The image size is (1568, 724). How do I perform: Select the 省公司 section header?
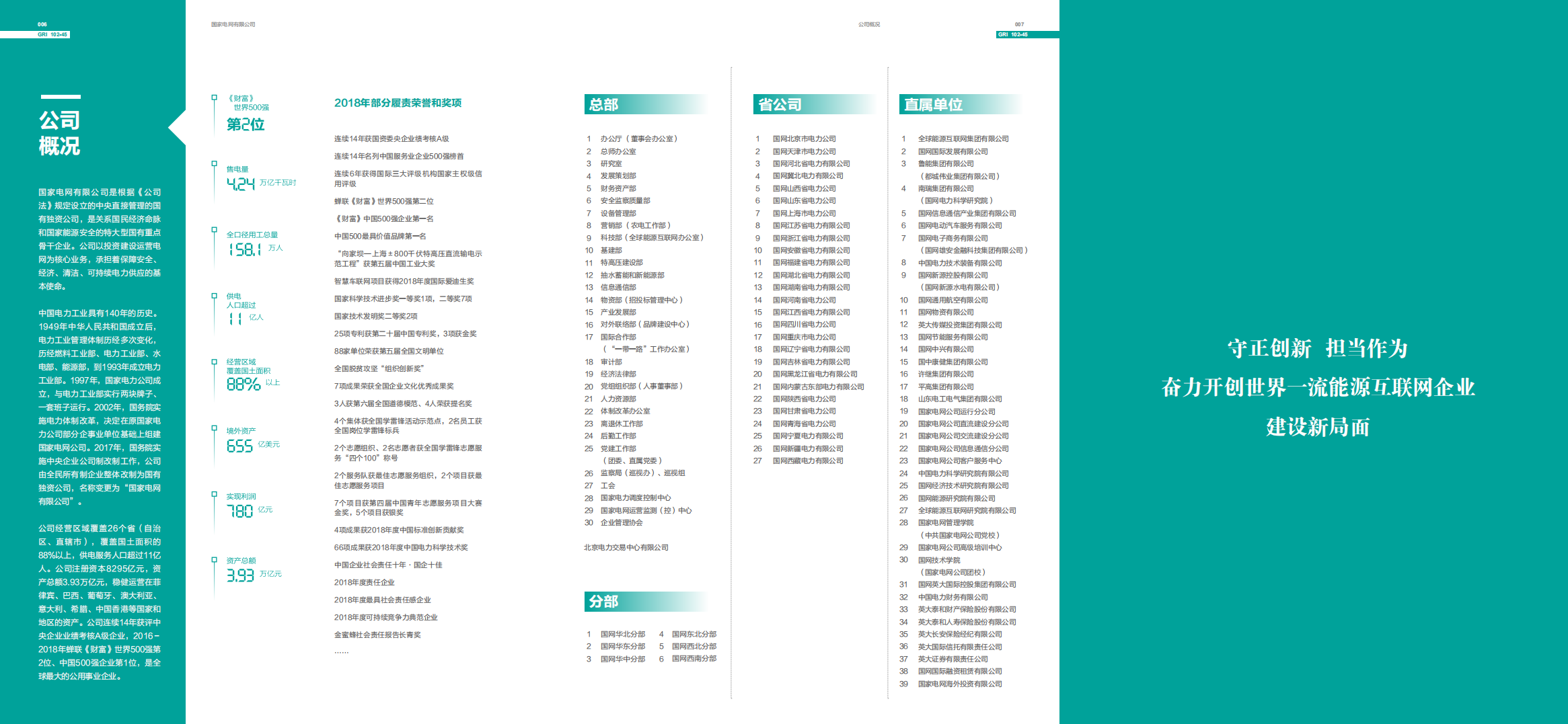(780, 105)
